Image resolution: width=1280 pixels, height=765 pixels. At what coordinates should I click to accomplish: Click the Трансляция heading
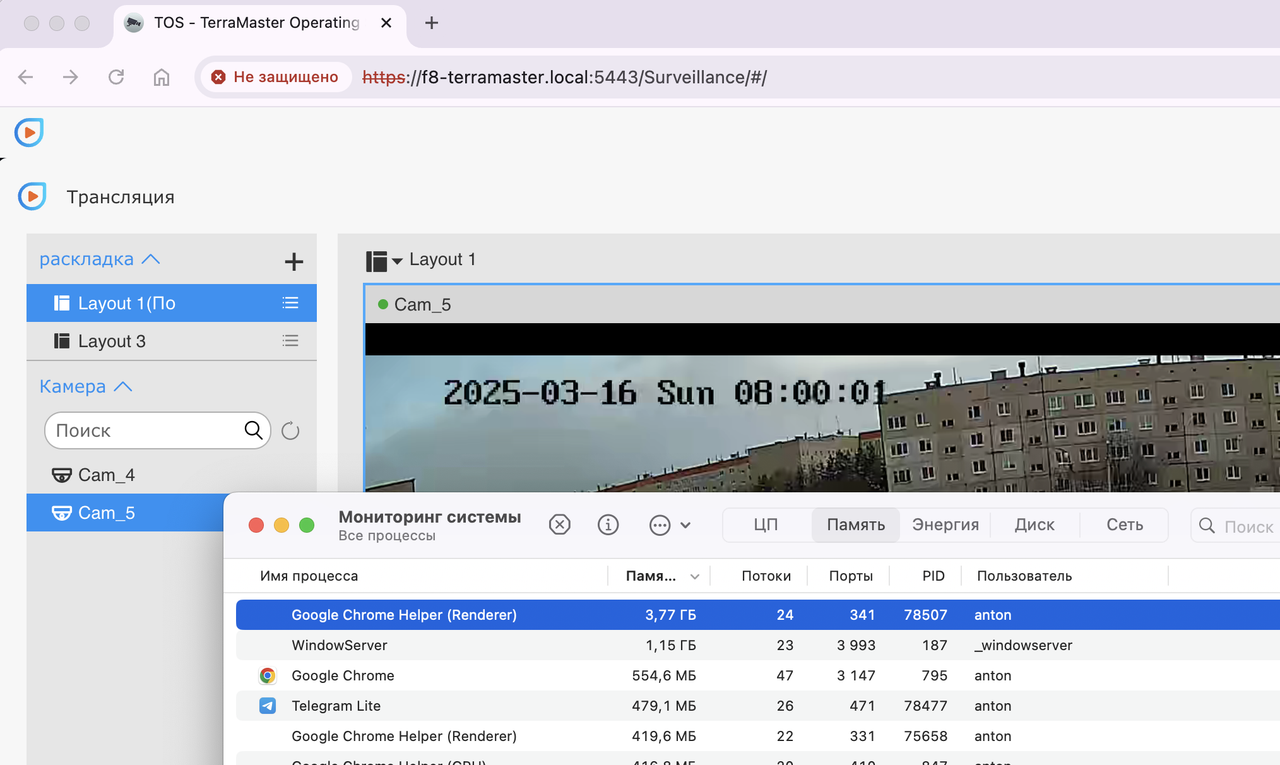click(120, 197)
